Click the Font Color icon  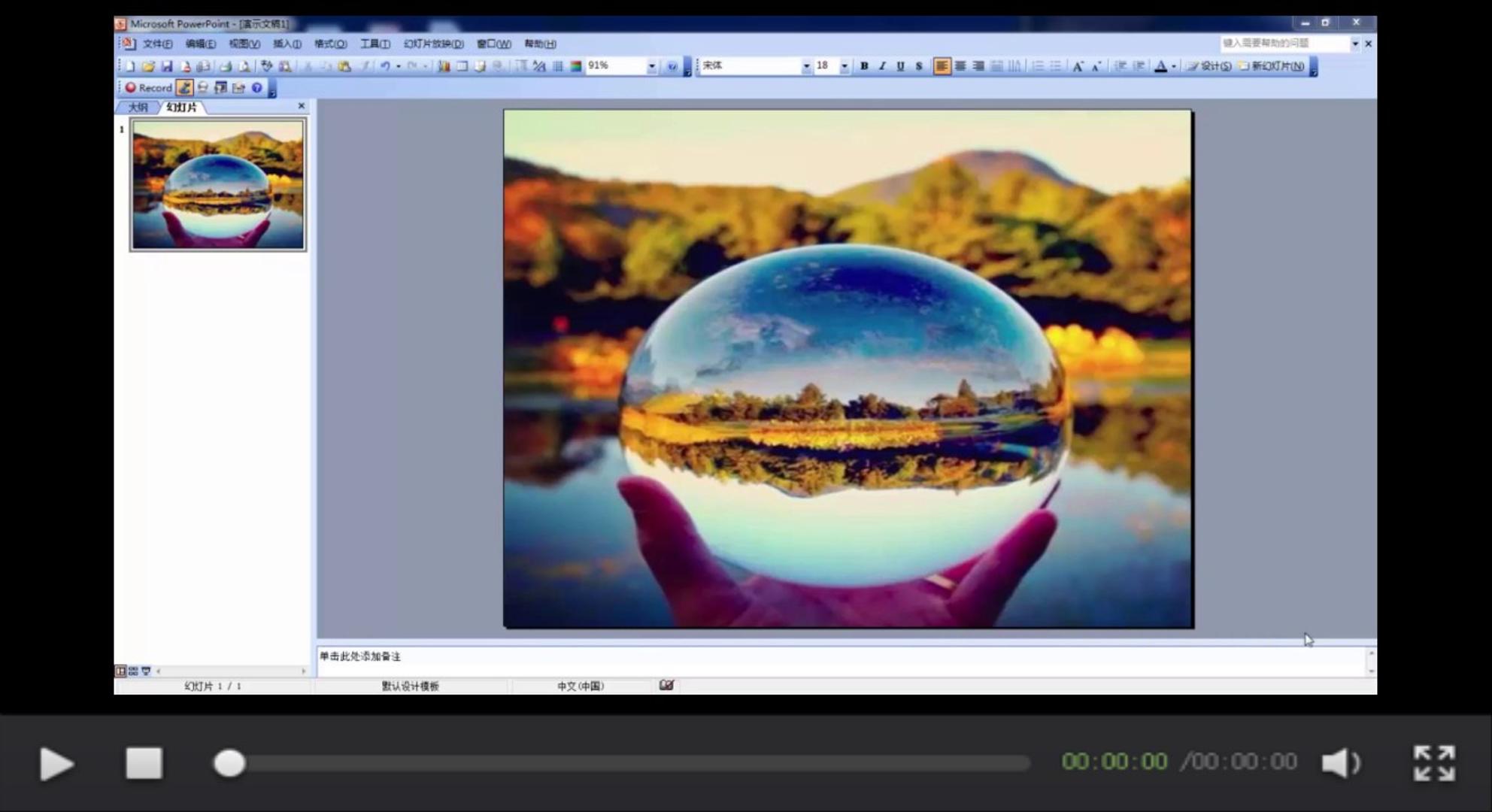pos(1161,66)
